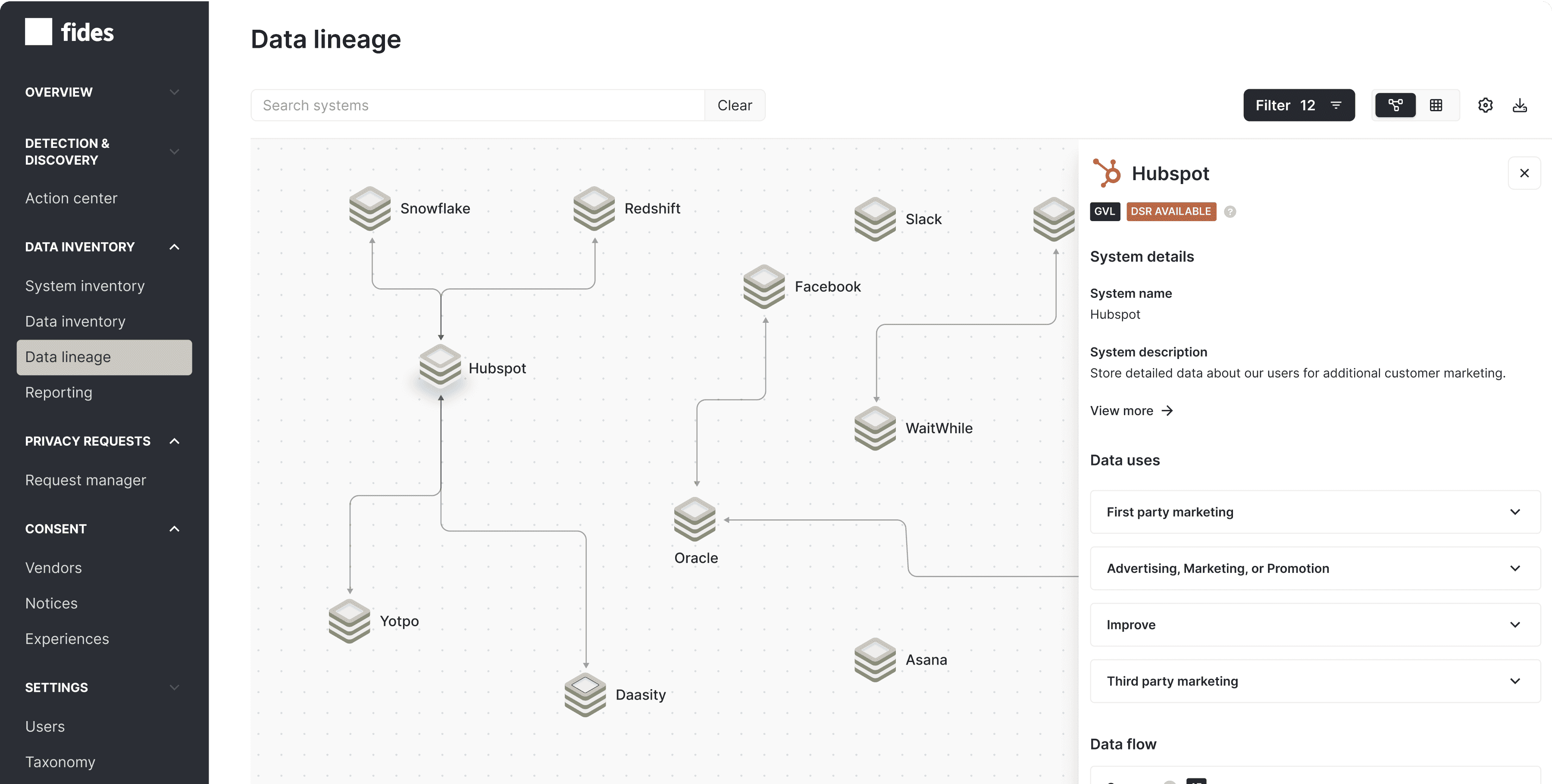Expand the Improve data use

[x=1314, y=625]
